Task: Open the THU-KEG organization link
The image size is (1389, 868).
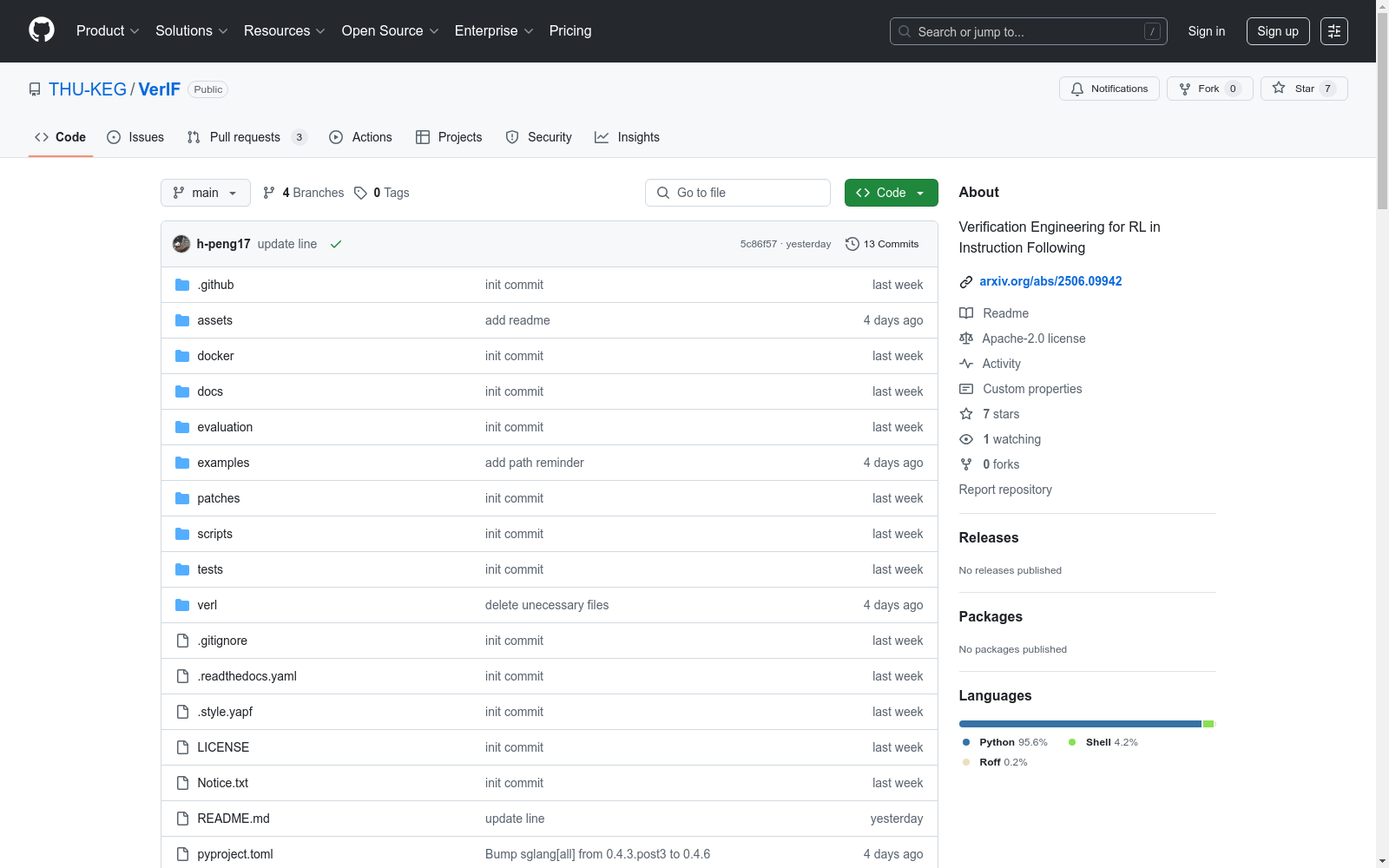Action: pyautogui.click(x=88, y=89)
